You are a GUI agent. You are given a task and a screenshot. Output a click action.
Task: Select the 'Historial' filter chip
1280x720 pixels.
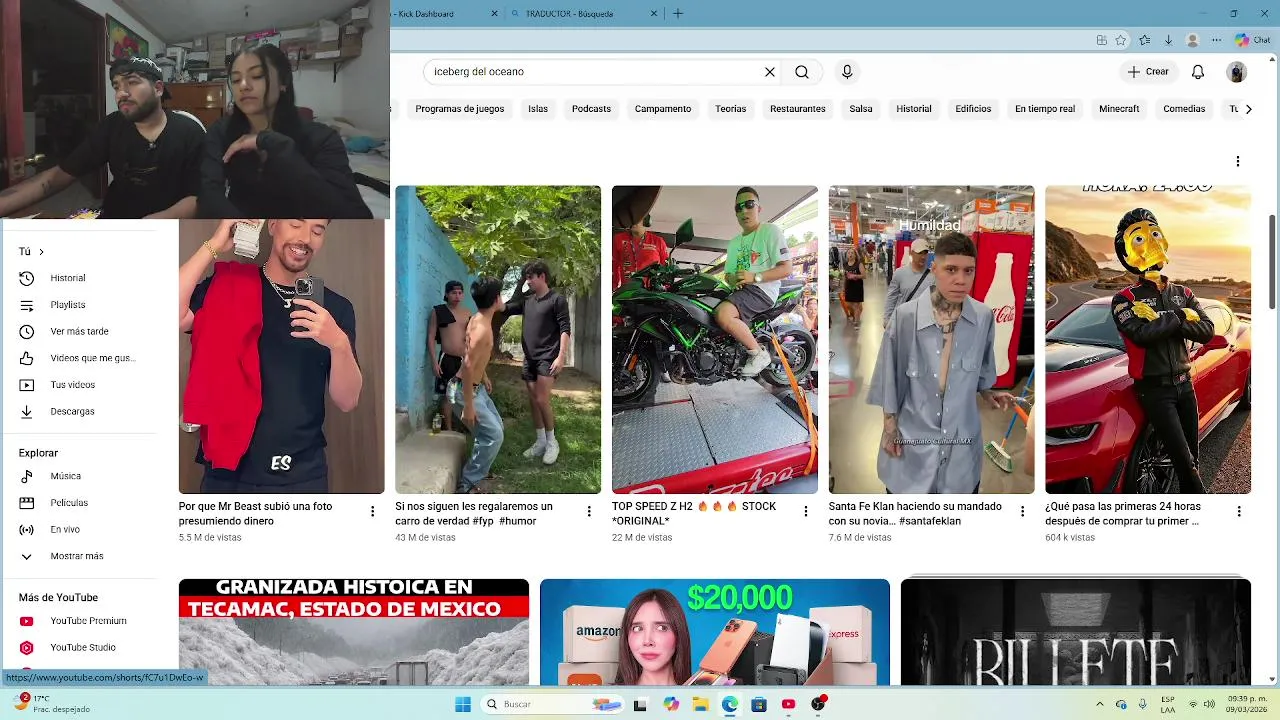click(x=914, y=109)
